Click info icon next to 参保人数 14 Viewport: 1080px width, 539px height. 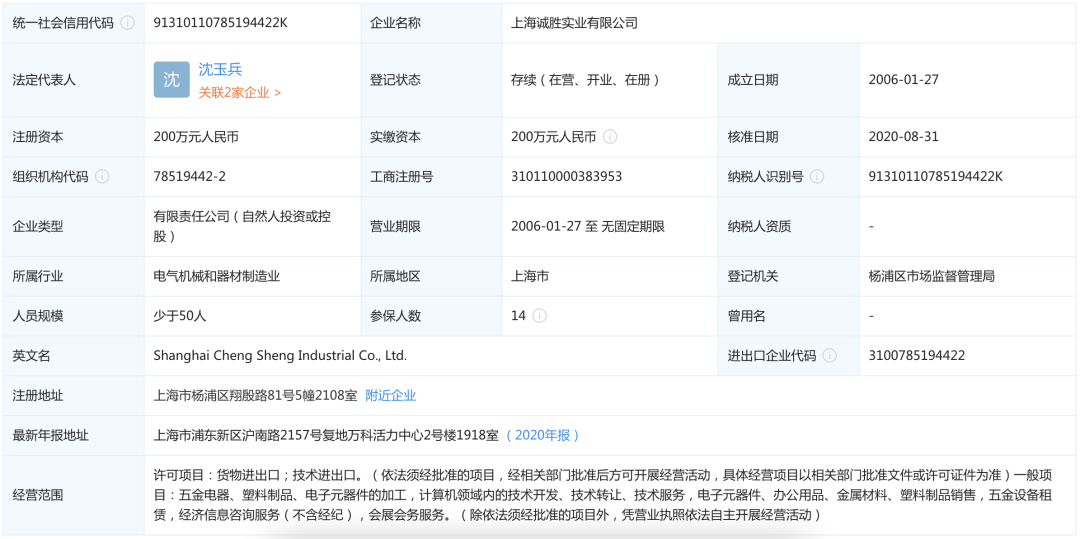pos(539,316)
